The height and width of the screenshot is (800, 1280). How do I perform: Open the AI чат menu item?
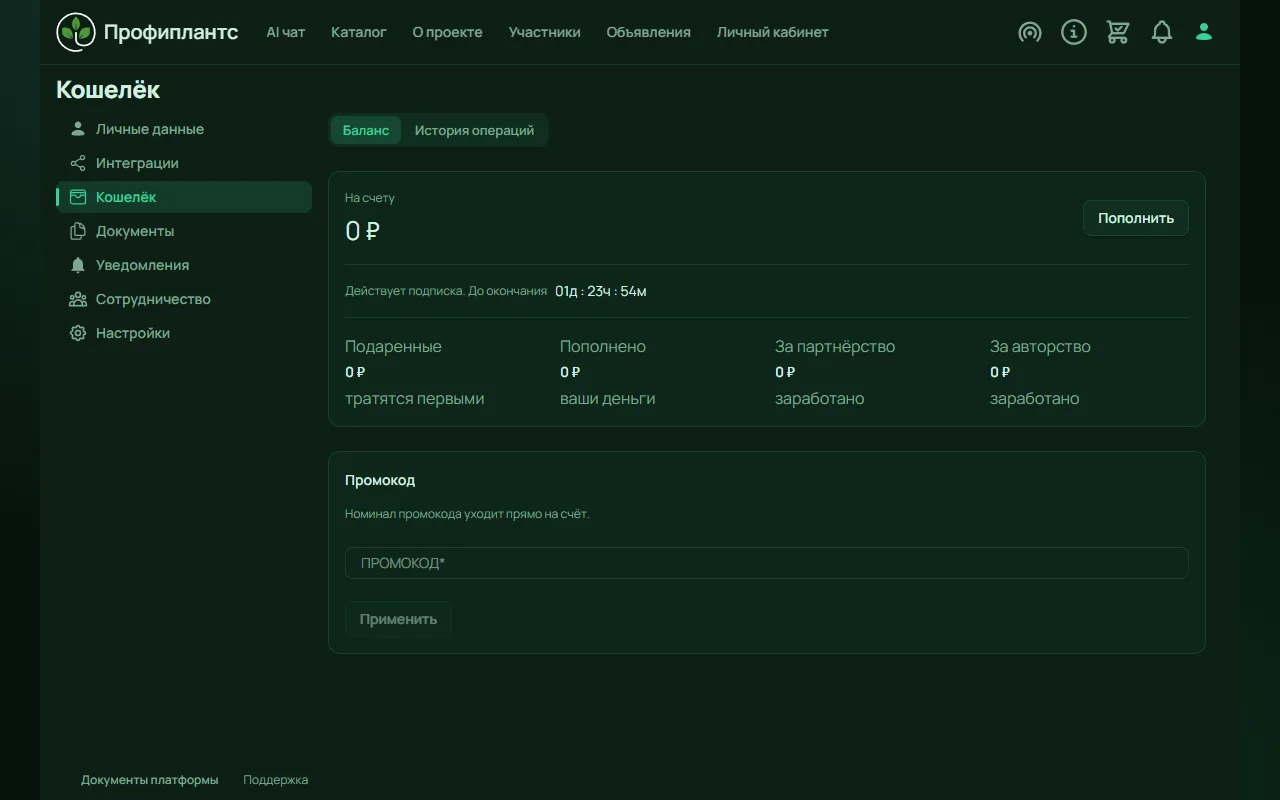click(x=286, y=32)
